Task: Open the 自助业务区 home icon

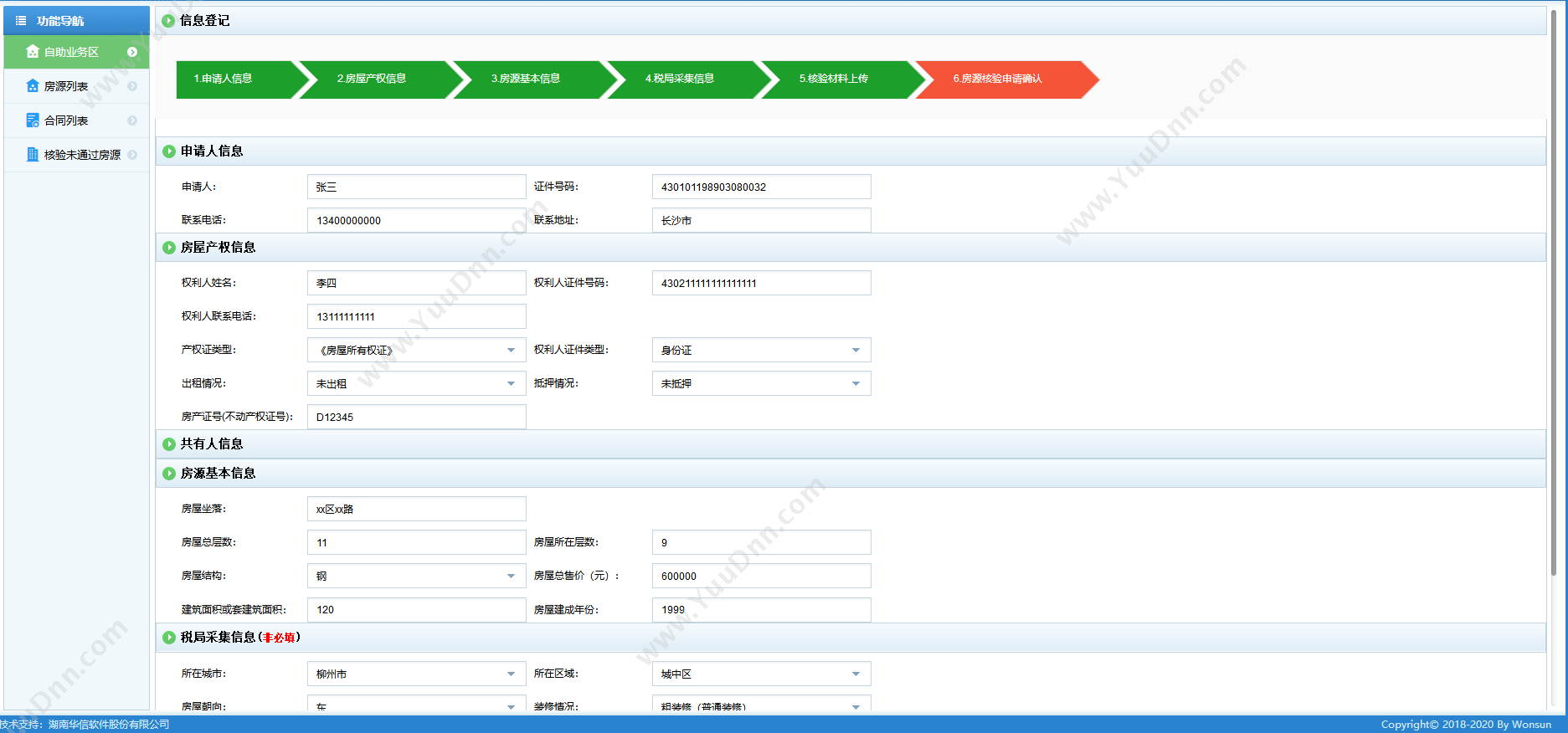Action: pos(33,52)
